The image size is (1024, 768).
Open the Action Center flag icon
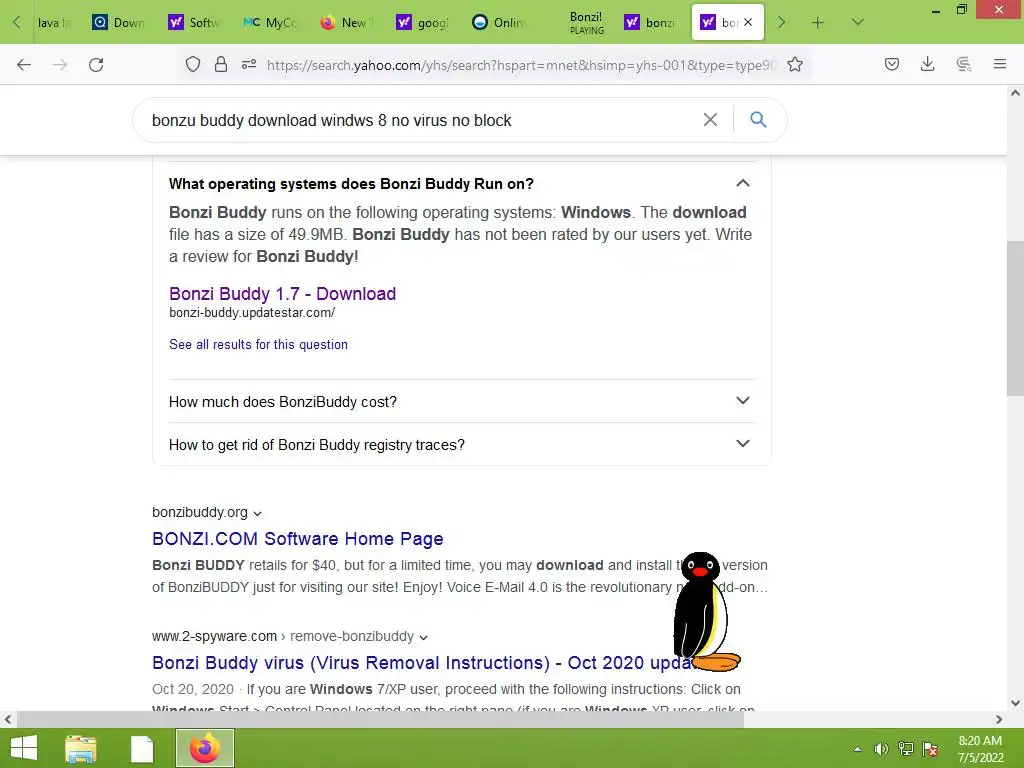930,749
